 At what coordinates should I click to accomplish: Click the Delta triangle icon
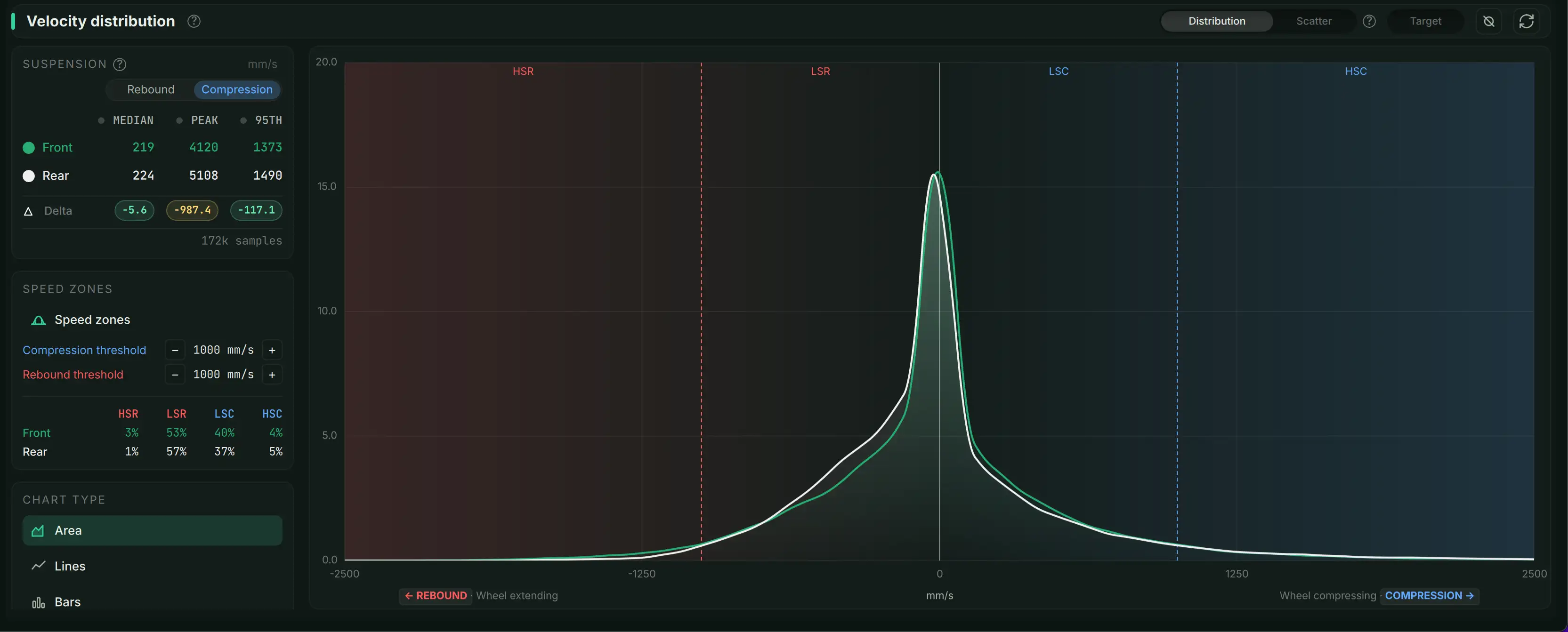[x=28, y=211]
